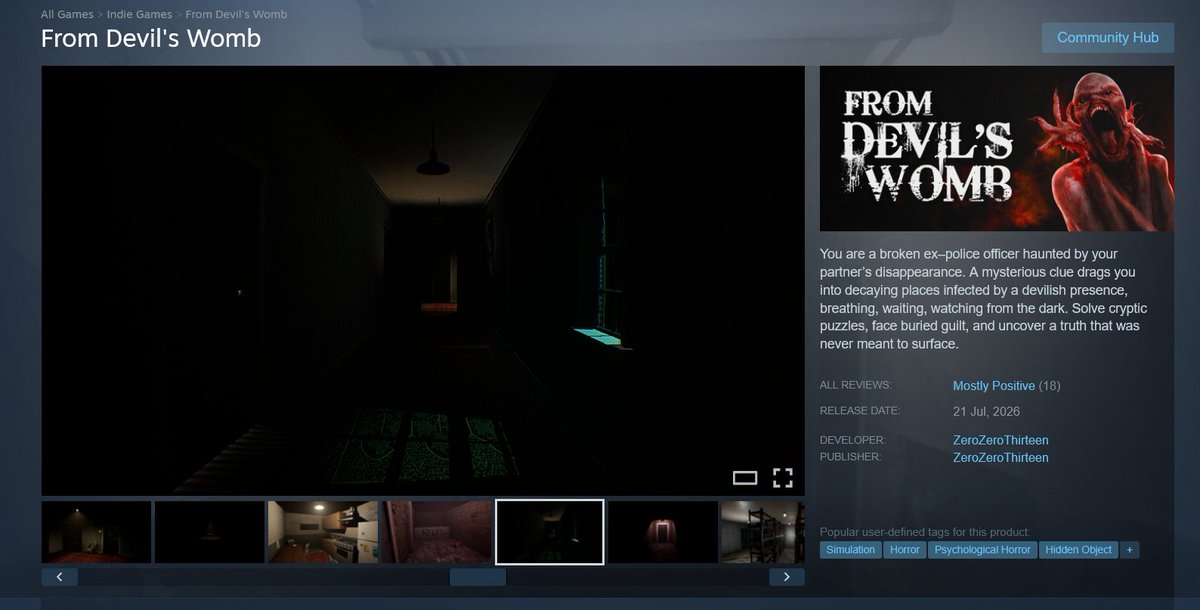Select the highlighted dark hallway thumbnail

point(550,532)
